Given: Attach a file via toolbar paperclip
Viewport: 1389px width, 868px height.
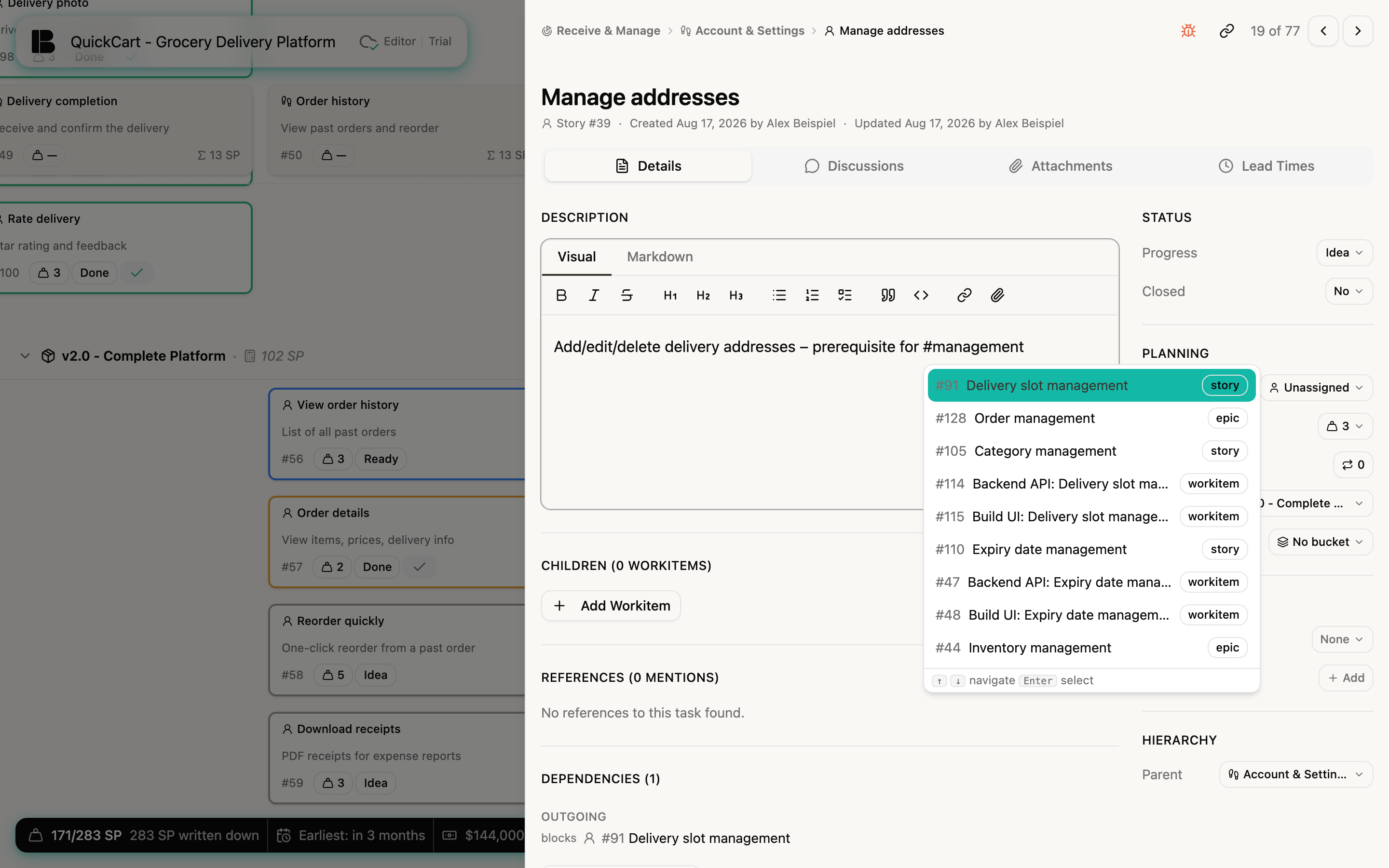Looking at the screenshot, I should point(997,295).
